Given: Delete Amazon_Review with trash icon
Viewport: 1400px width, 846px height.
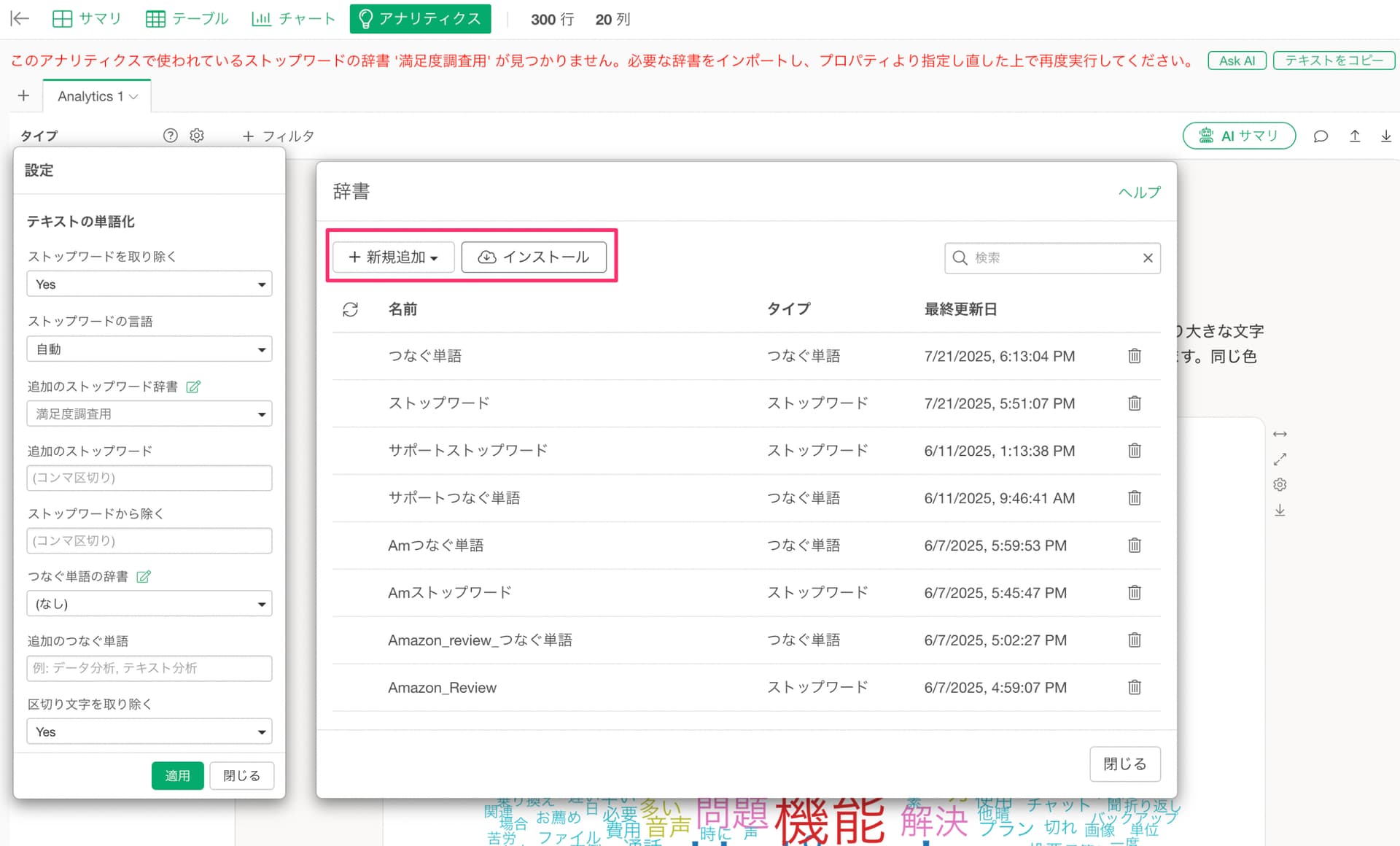Looking at the screenshot, I should coord(1135,687).
